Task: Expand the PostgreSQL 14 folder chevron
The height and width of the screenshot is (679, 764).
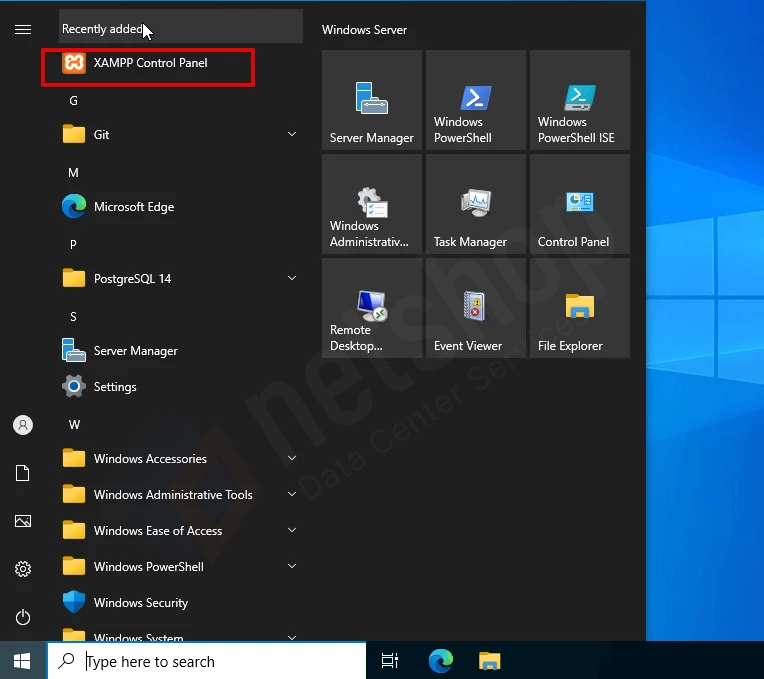Action: tap(292, 278)
